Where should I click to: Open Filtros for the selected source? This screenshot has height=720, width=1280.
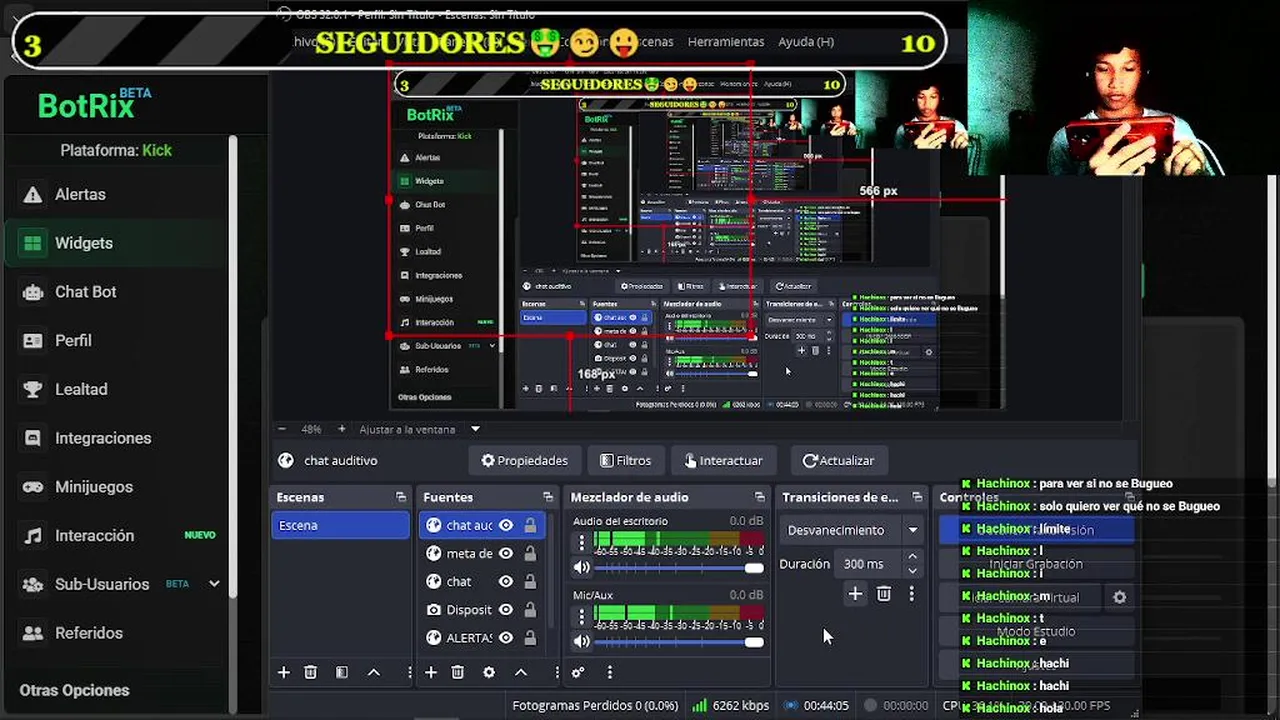pyautogui.click(x=625, y=461)
